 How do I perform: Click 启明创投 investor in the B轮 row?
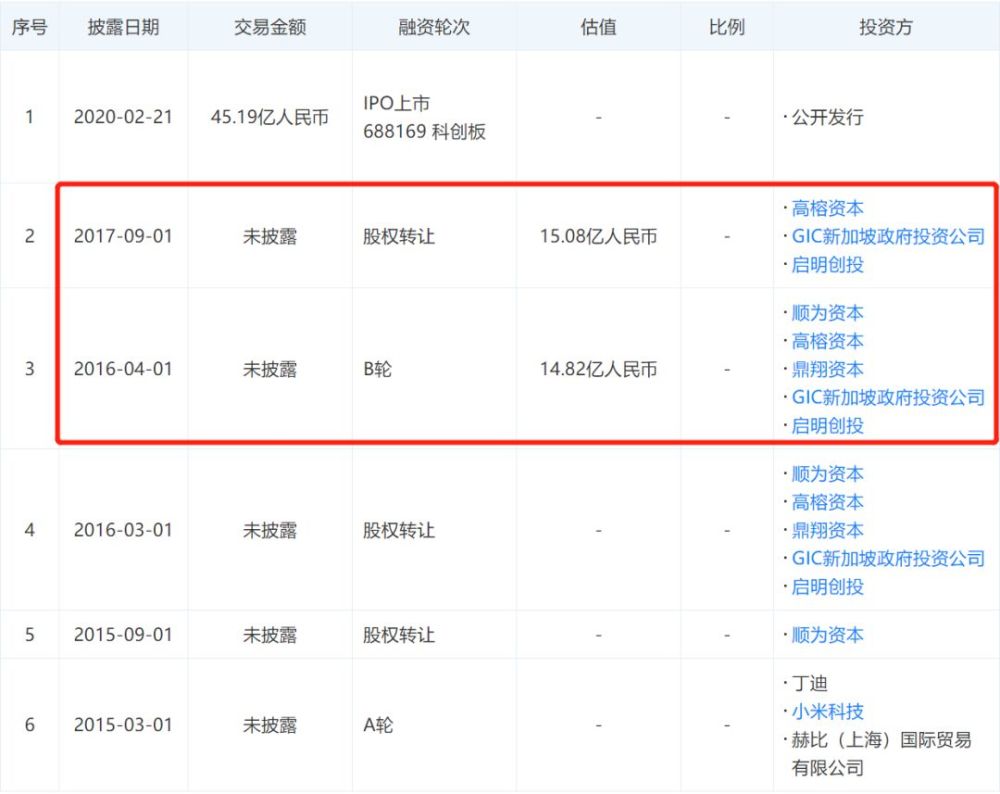(x=827, y=425)
